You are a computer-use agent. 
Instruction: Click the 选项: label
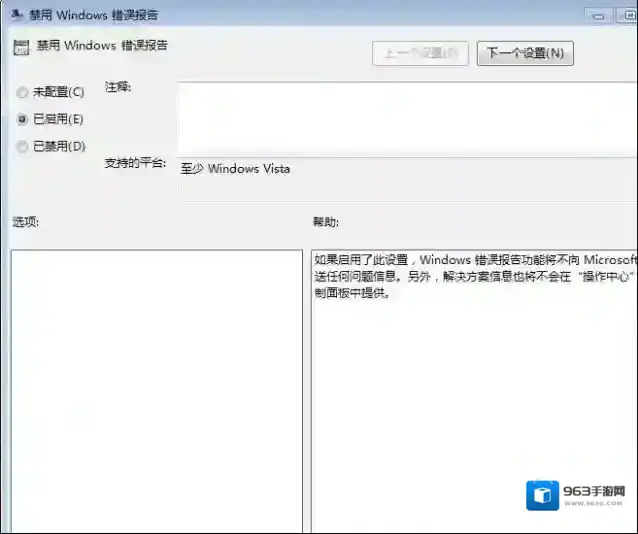(26, 222)
